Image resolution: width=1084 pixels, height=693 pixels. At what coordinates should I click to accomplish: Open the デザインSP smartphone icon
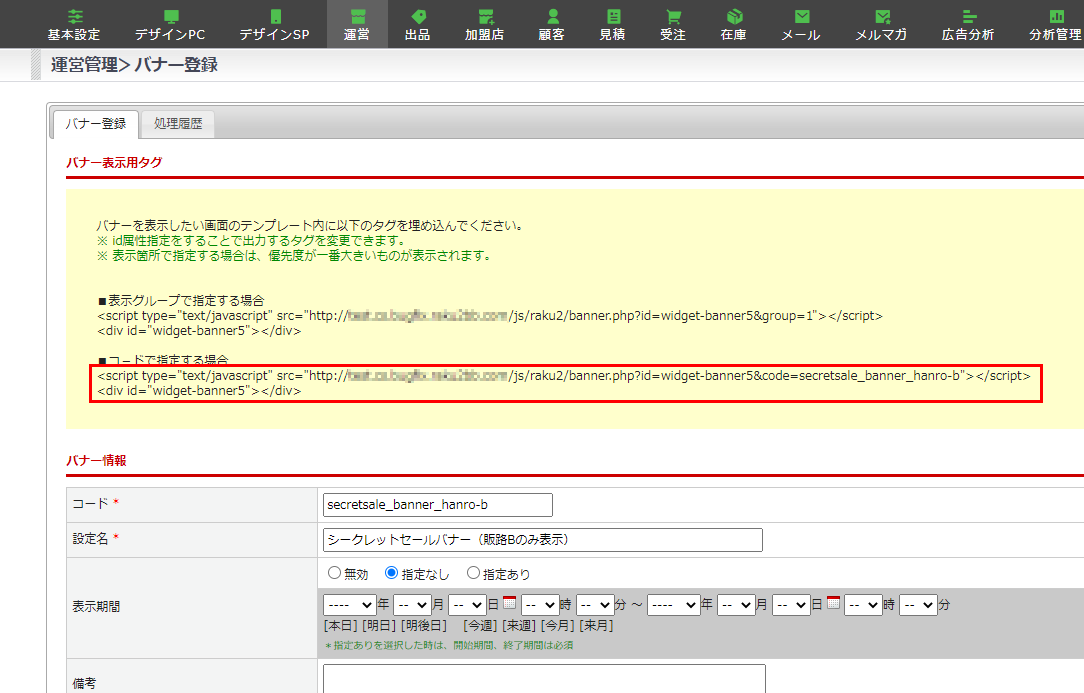[275, 16]
